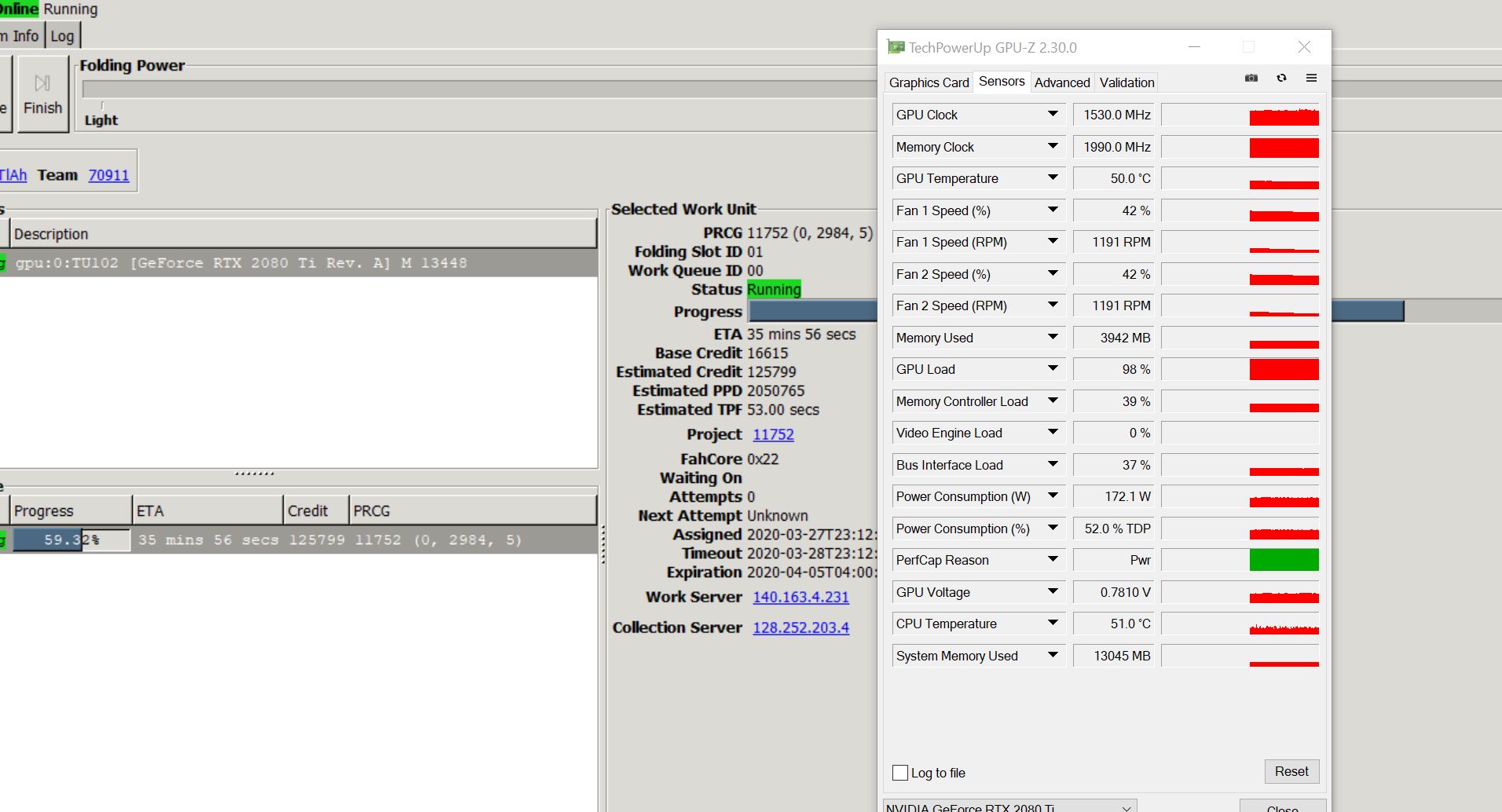1502x812 pixels.
Task: Click the Memory Clock history graph
Action: (x=1240, y=147)
